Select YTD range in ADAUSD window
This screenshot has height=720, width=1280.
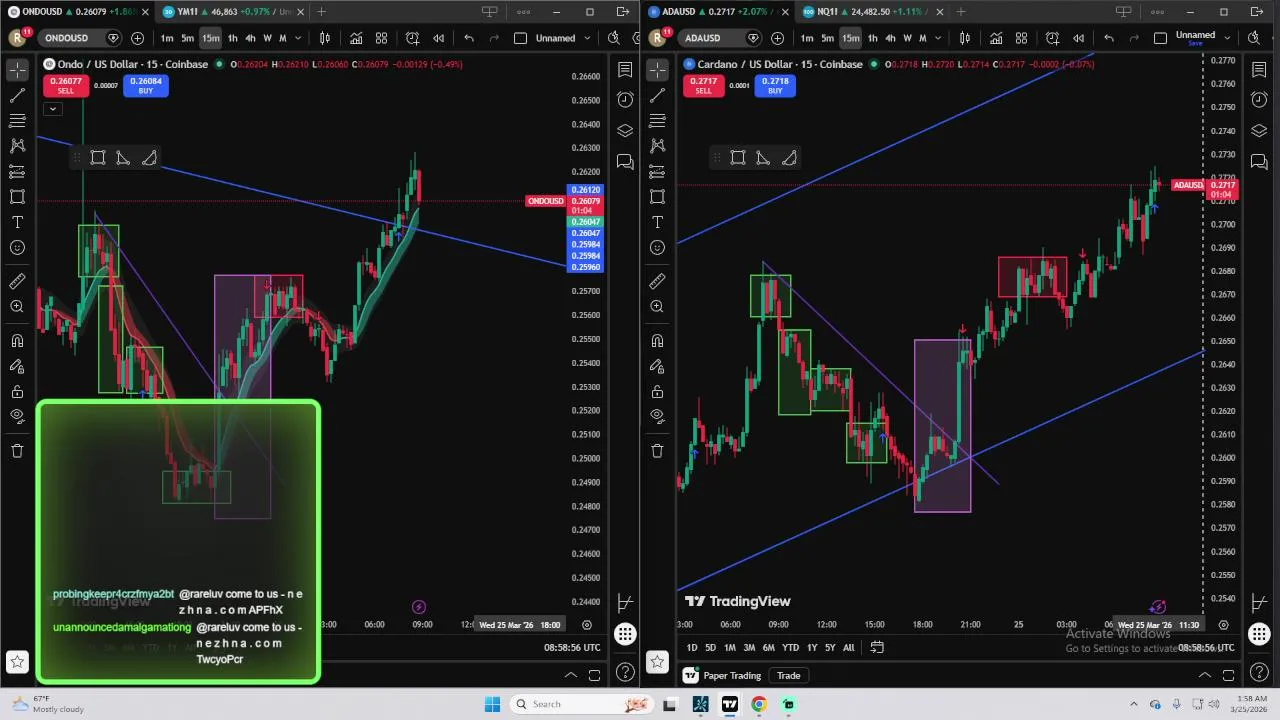click(790, 648)
